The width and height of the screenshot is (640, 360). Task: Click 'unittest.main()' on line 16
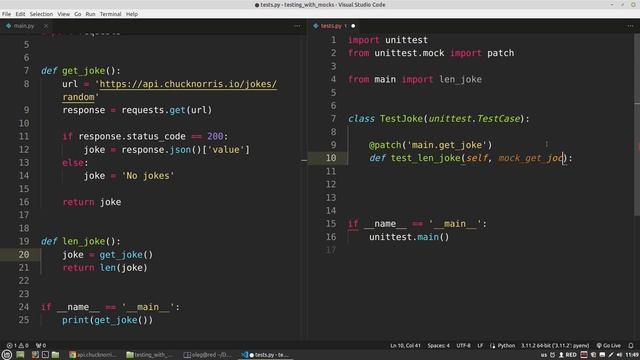point(409,237)
